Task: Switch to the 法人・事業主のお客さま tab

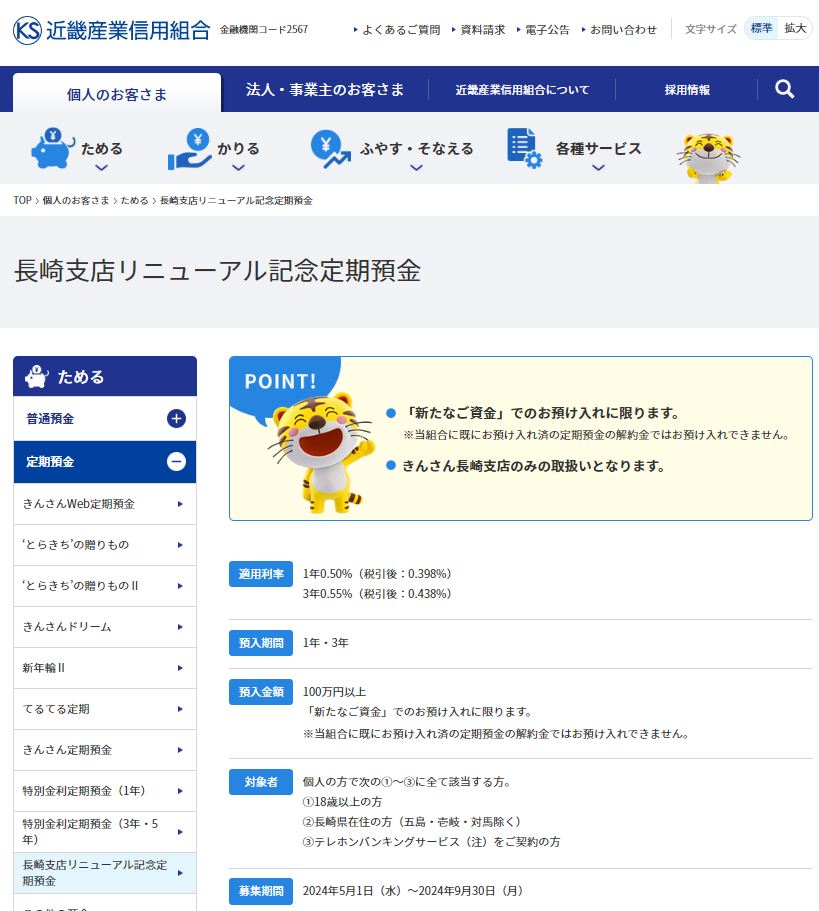Action: click(x=325, y=89)
